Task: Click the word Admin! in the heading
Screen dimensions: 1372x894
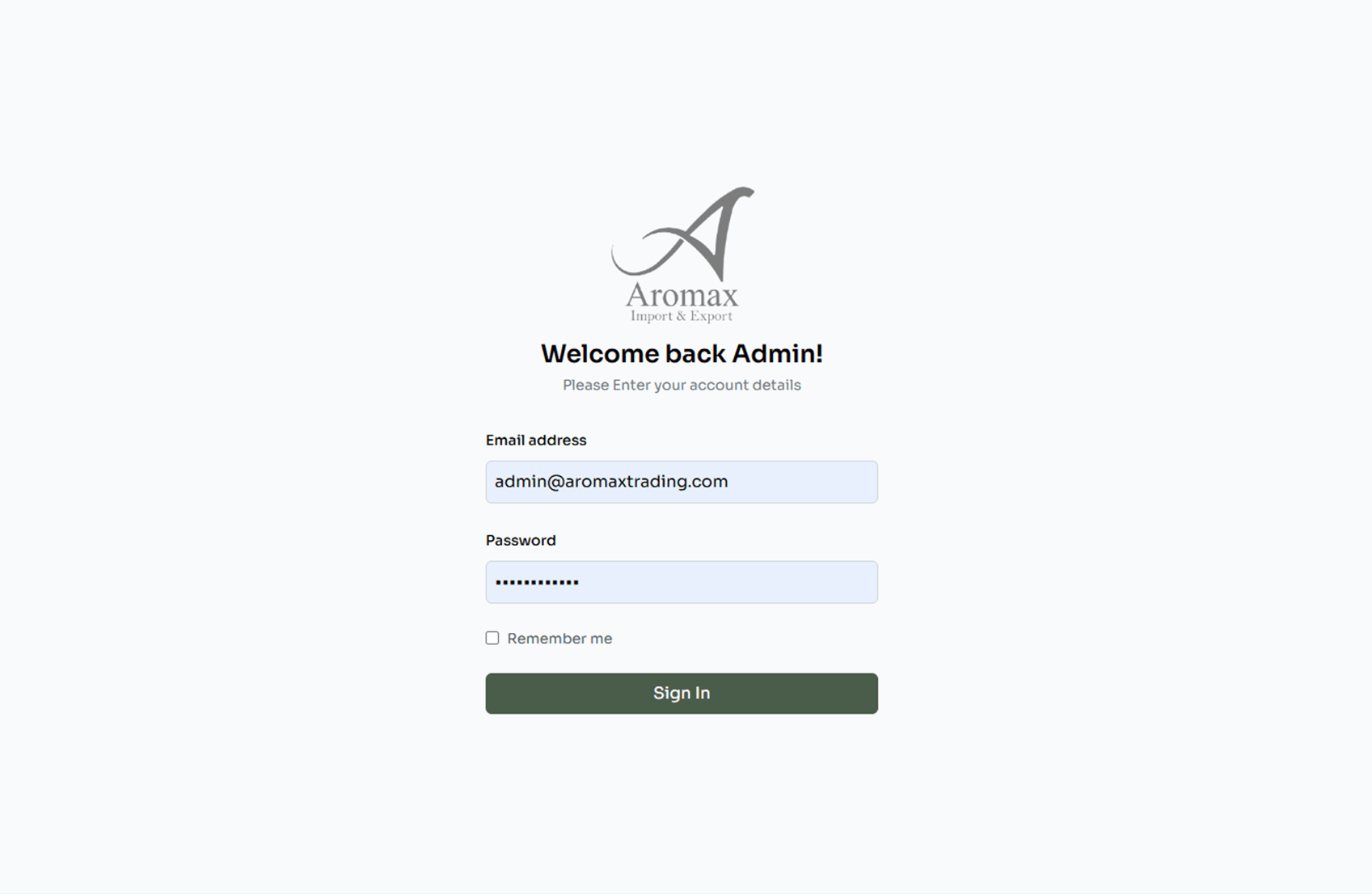Action: [x=777, y=354]
